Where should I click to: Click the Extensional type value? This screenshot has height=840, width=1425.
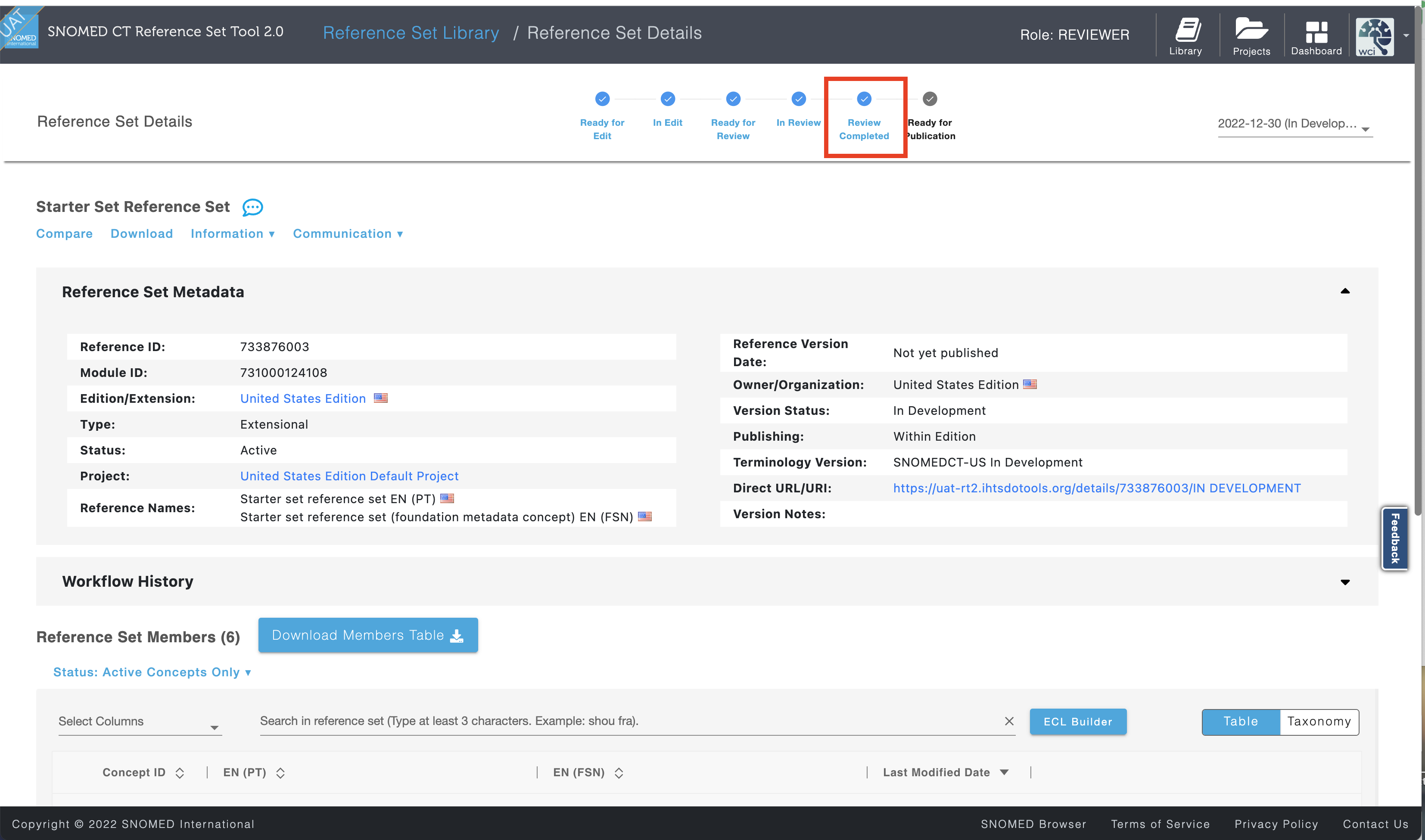274,425
